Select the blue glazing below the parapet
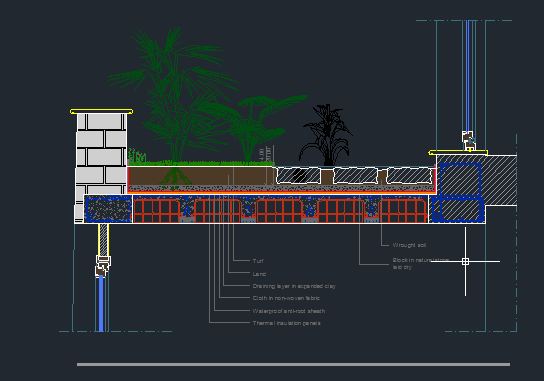The width and height of the screenshot is (544, 381). click(x=101, y=303)
